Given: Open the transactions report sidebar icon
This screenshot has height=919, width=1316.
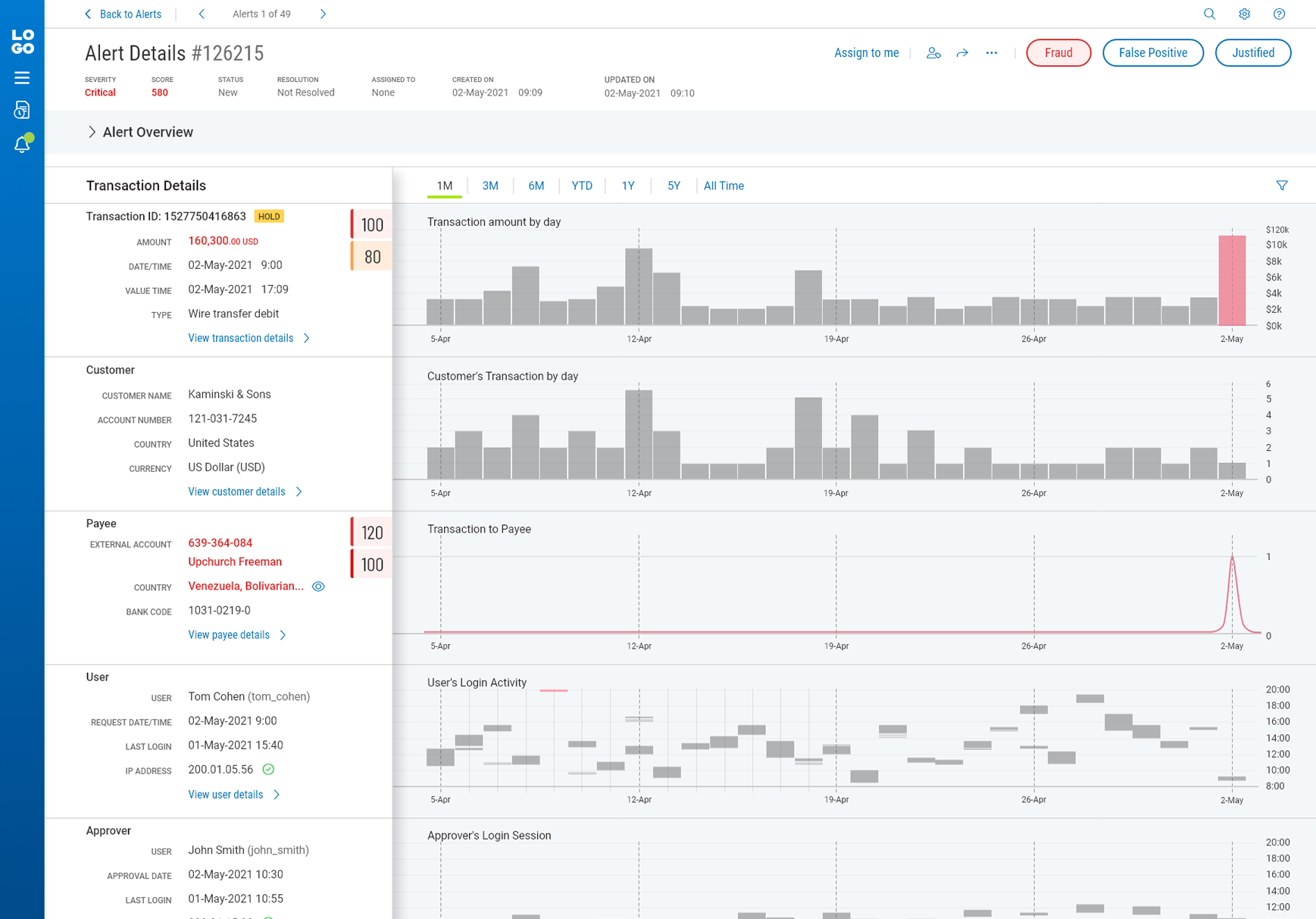Looking at the screenshot, I should pos(22,111).
